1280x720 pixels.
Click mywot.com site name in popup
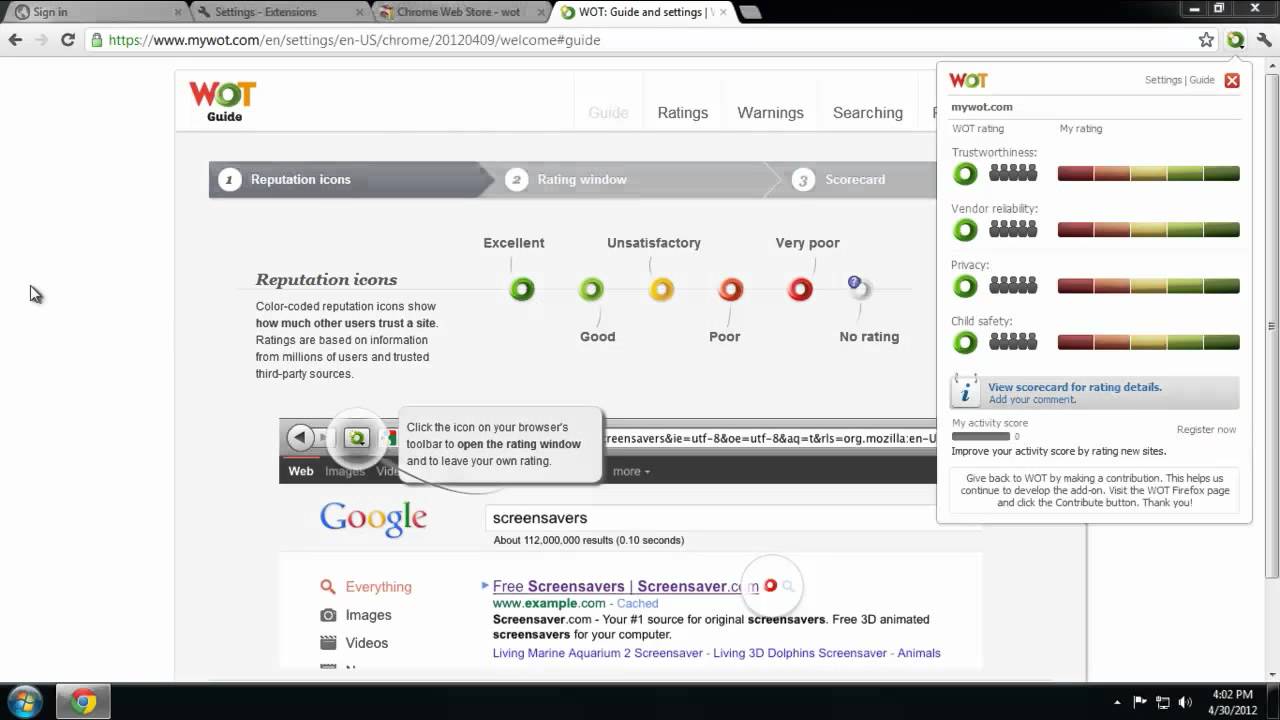pyautogui.click(x=981, y=107)
